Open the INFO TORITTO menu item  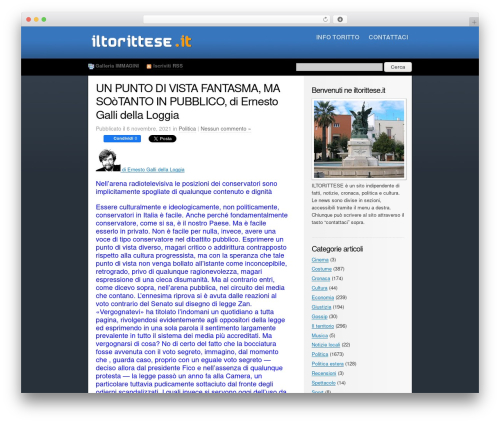pos(337,37)
